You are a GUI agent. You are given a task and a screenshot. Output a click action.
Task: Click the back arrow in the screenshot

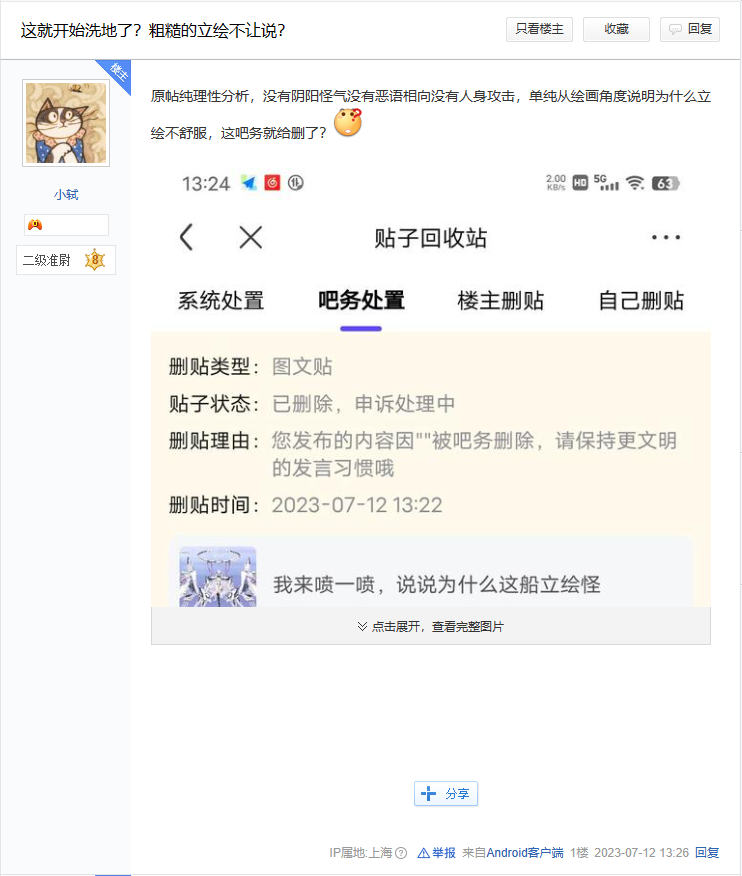click(187, 237)
